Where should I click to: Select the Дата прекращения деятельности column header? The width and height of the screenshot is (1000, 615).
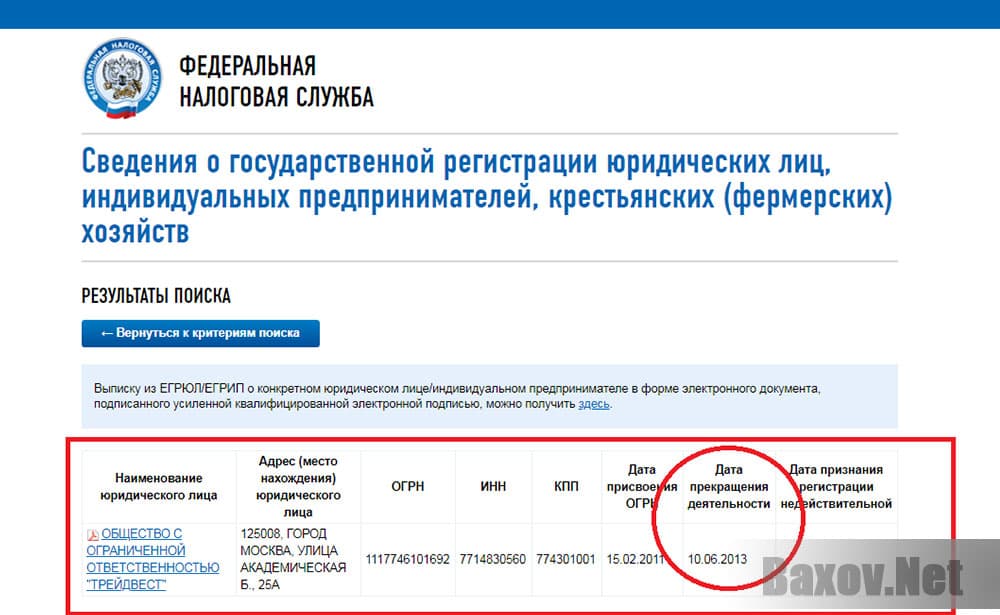pyautogui.click(x=730, y=485)
